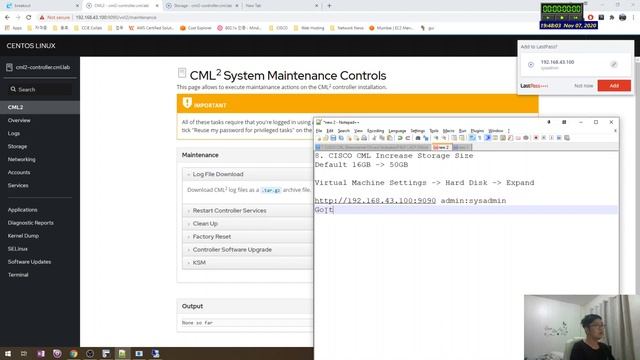Click Not now in LastPass popup
The image size is (640, 360).
pos(583,86)
